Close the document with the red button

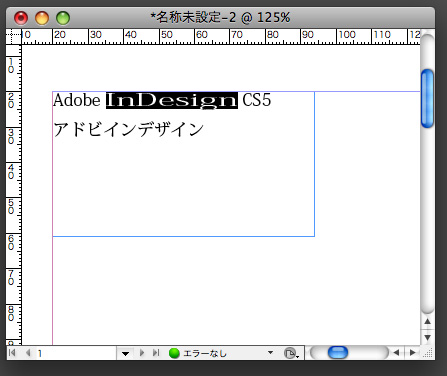(x=21, y=18)
